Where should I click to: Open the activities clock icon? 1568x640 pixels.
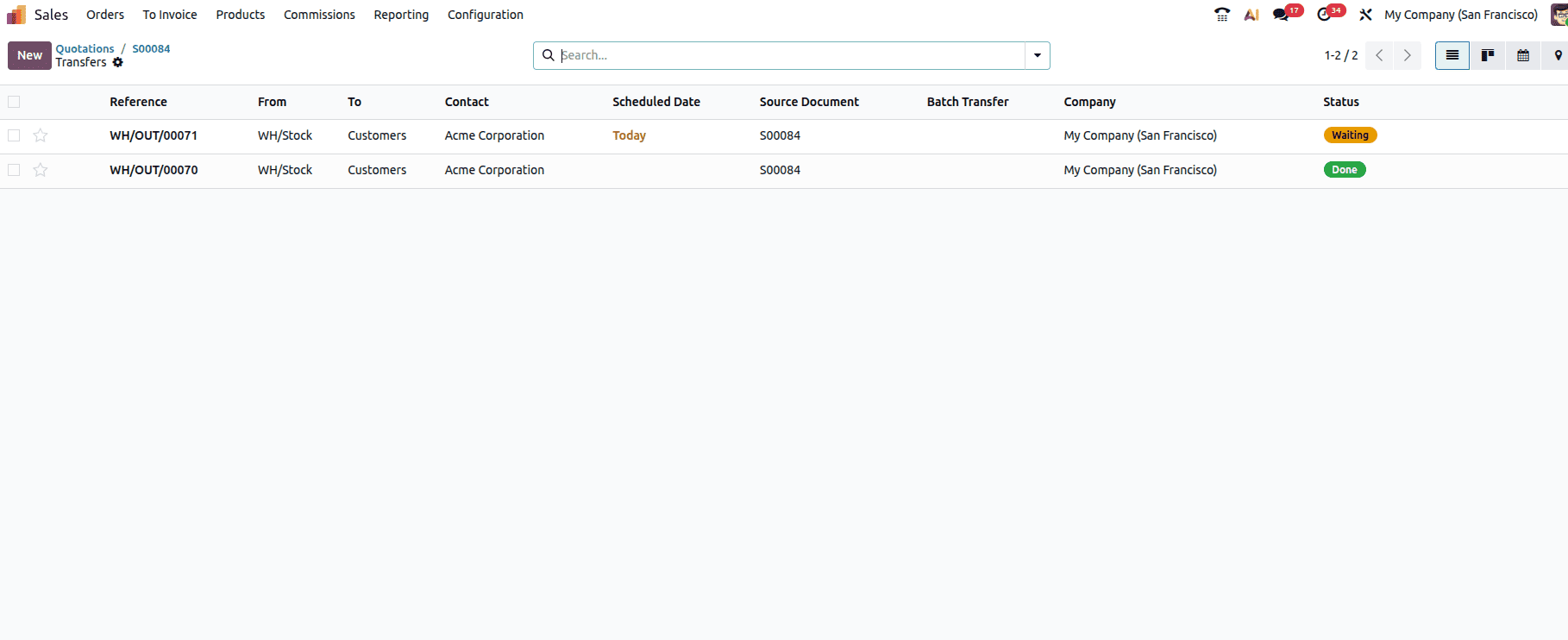tap(1325, 15)
